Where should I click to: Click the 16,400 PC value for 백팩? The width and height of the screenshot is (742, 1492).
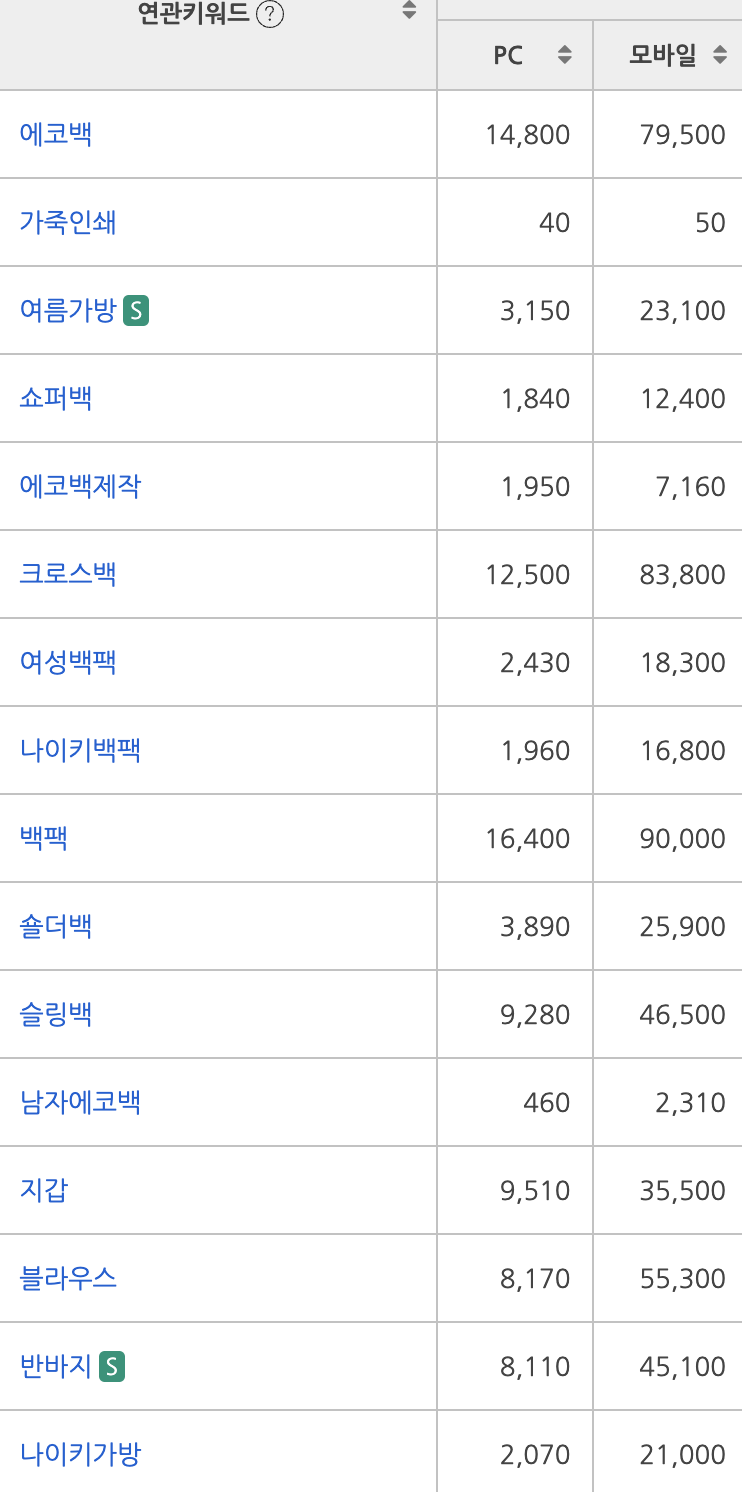point(528,839)
